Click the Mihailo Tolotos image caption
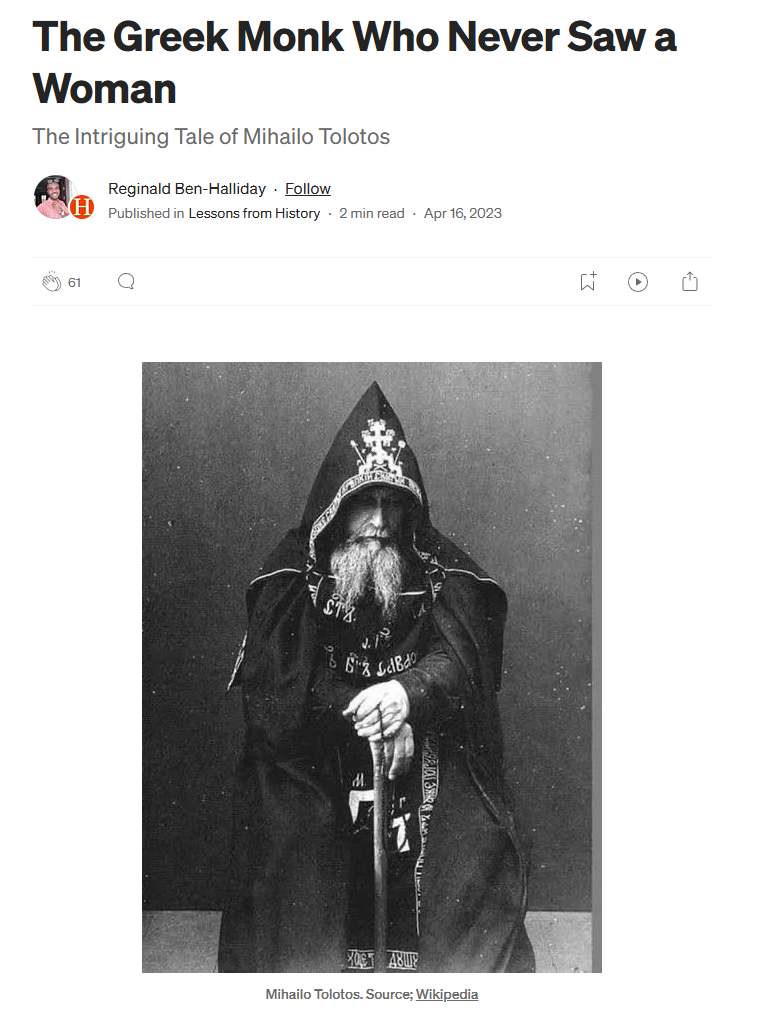Image resolution: width=774 pixels, height=1031 pixels. (x=372, y=994)
